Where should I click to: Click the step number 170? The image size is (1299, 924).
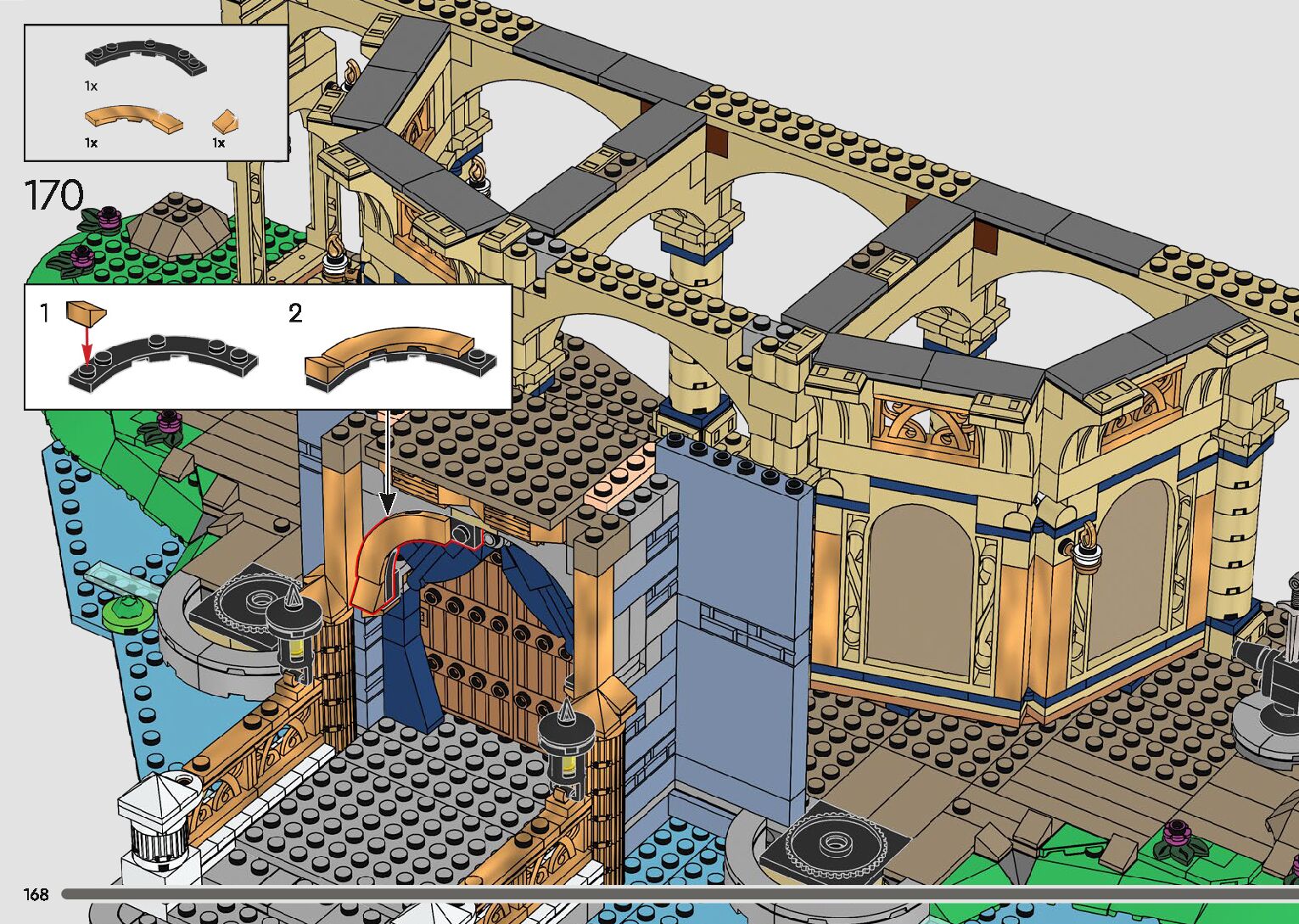click(54, 196)
